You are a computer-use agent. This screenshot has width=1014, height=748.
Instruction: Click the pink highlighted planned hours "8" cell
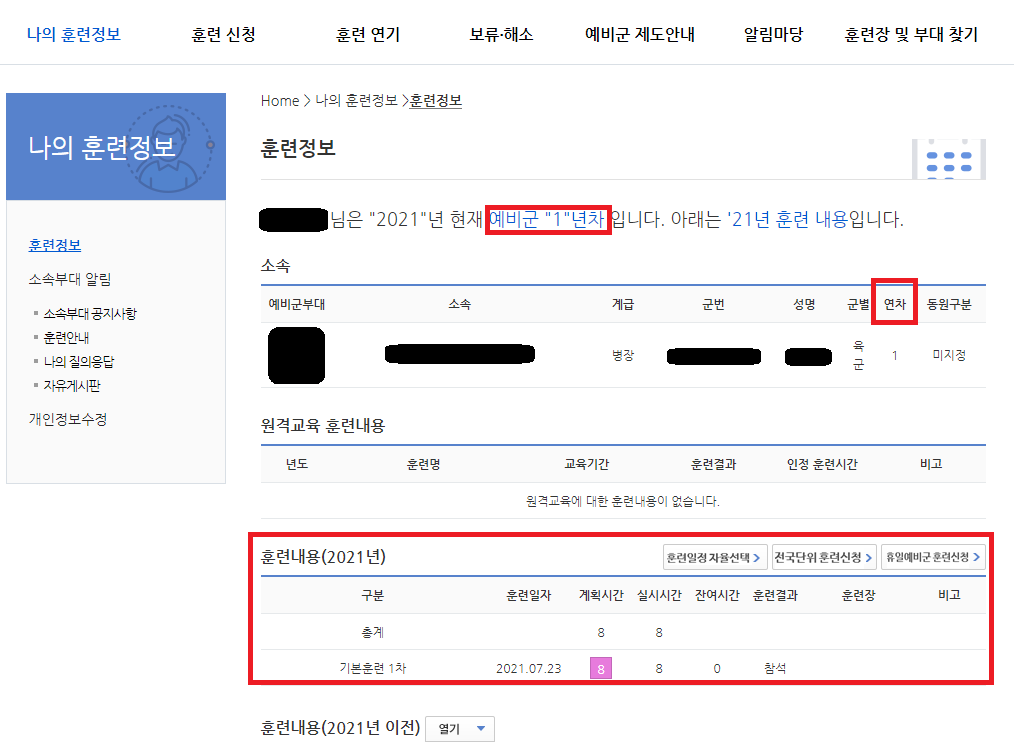600,668
